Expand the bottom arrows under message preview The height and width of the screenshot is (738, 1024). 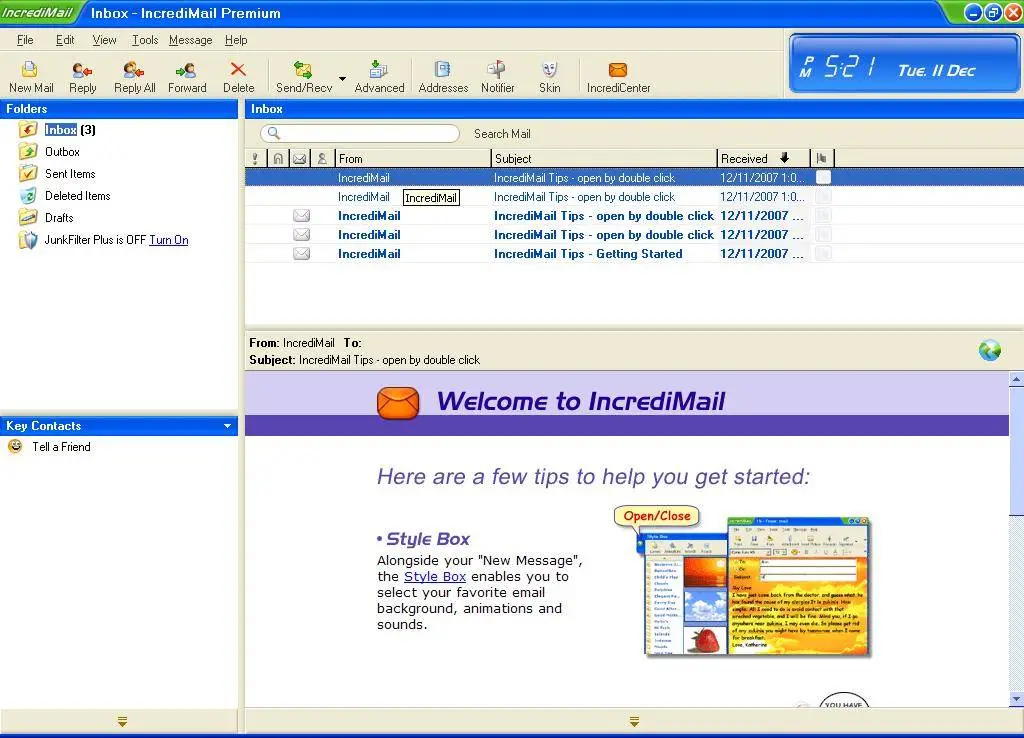click(x=634, y=722)
